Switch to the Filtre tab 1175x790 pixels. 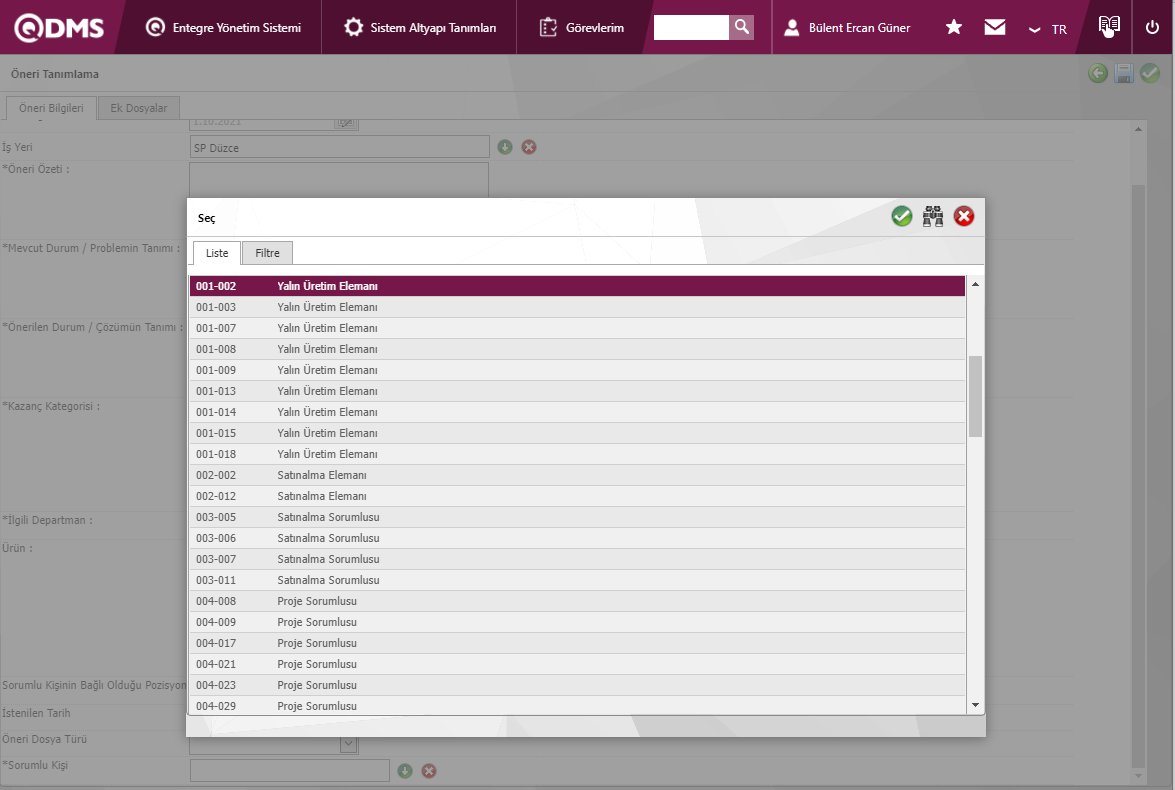point(267,253)
